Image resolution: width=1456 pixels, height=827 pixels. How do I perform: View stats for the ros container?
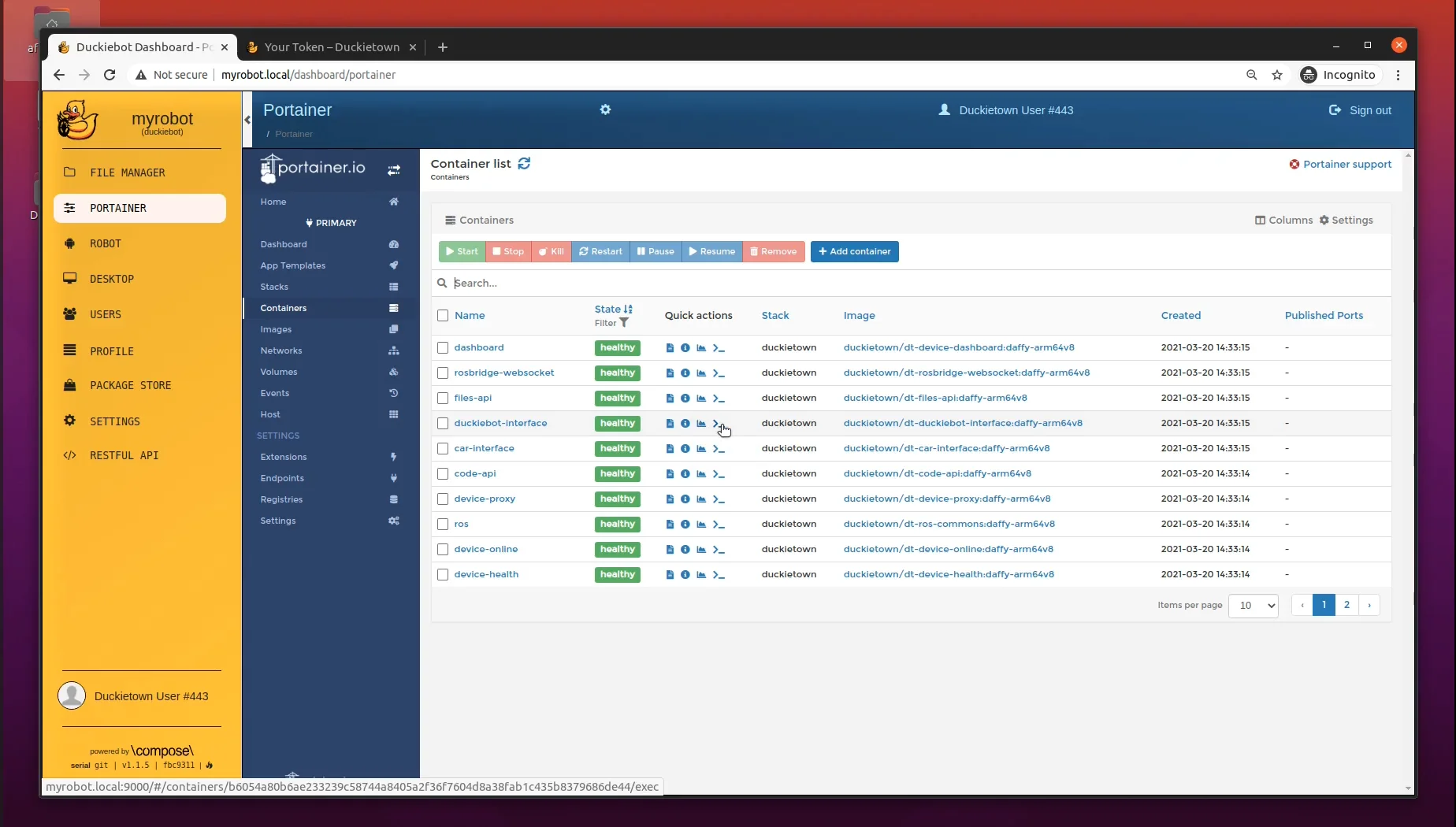pyautogui.click(x=701, y=524)
